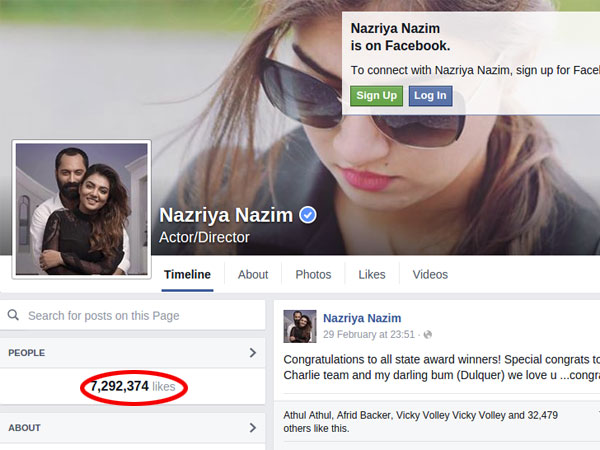Open the Videos tab

click(x=430, y=275)
